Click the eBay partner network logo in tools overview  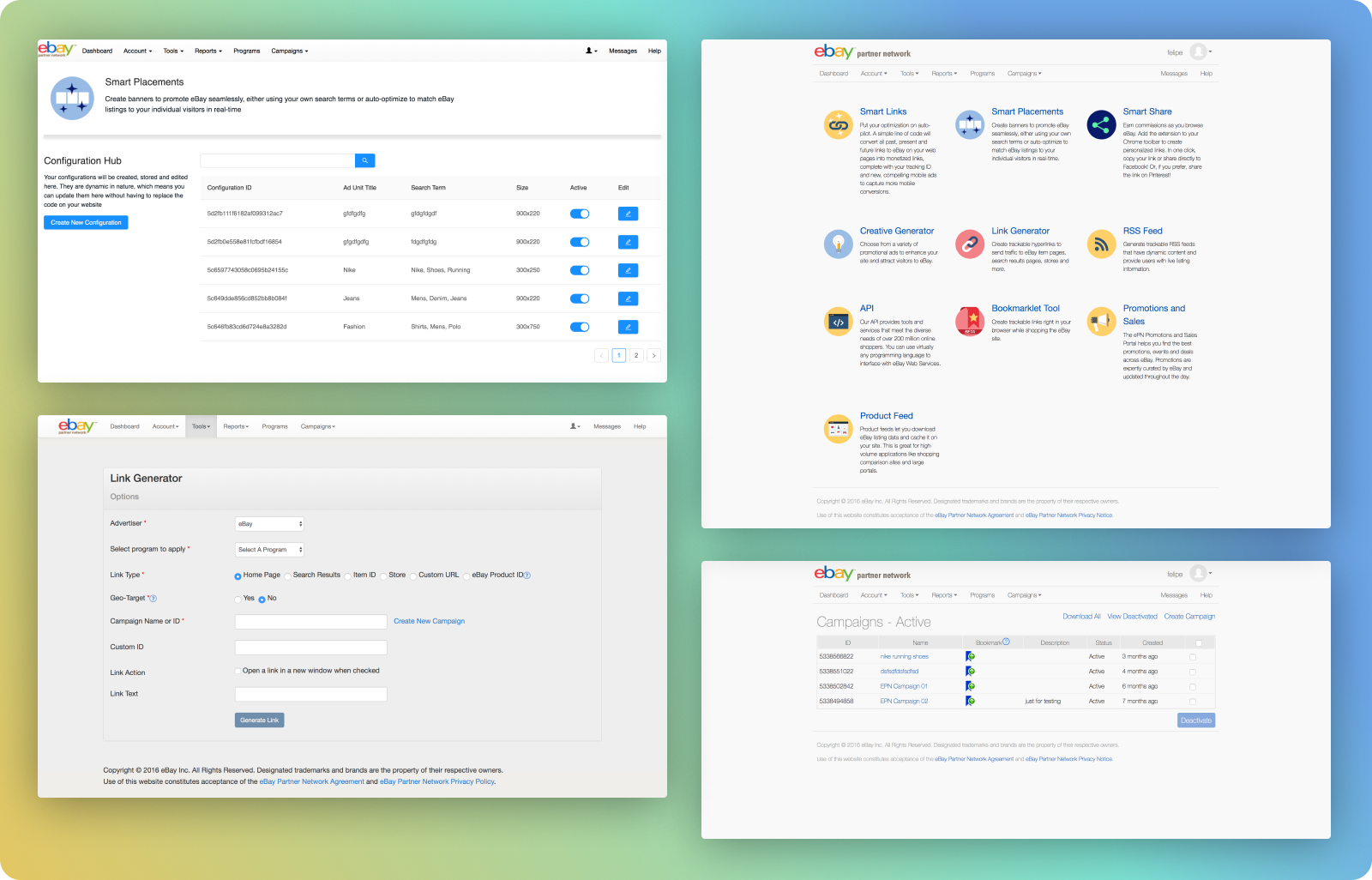click(x=862, y=51)
